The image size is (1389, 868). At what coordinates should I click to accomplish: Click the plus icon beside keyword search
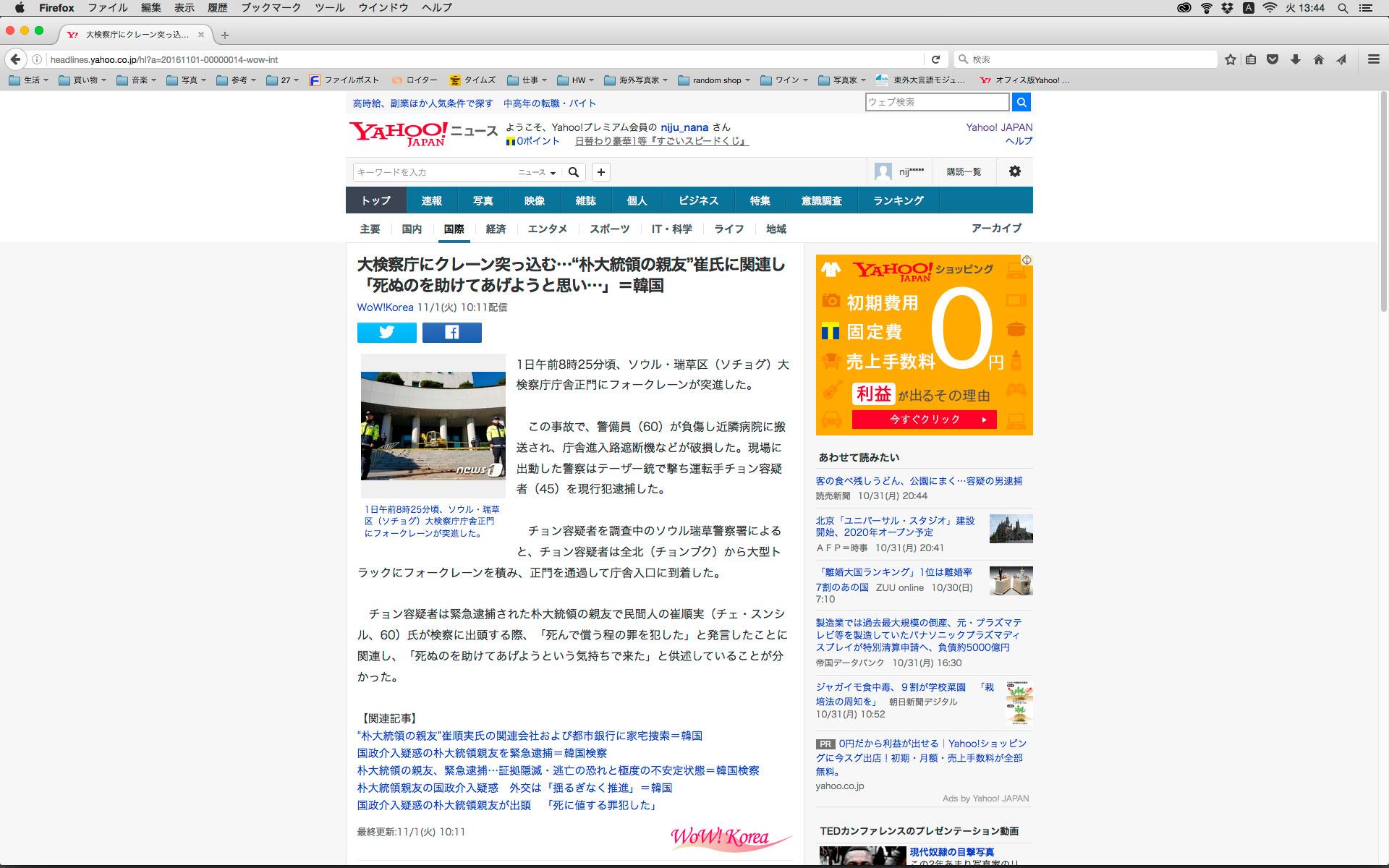(x=600, y=172)
